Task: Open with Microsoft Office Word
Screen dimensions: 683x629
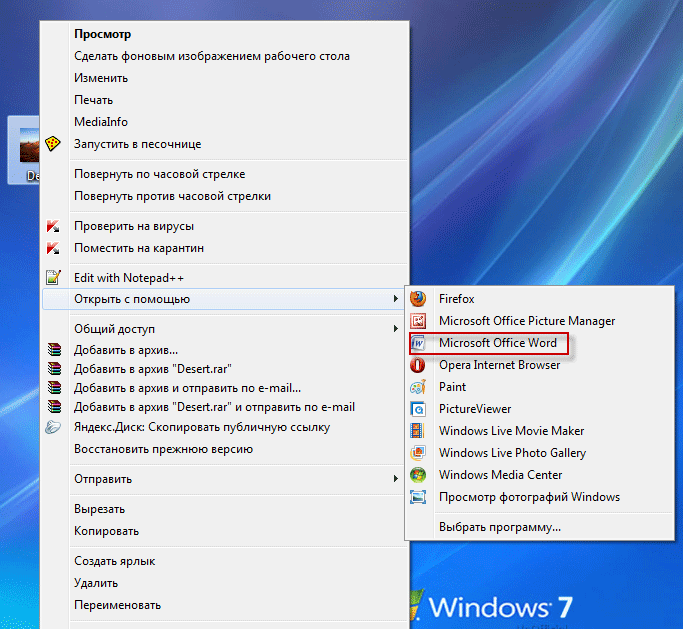Action: tap(498, 343)
